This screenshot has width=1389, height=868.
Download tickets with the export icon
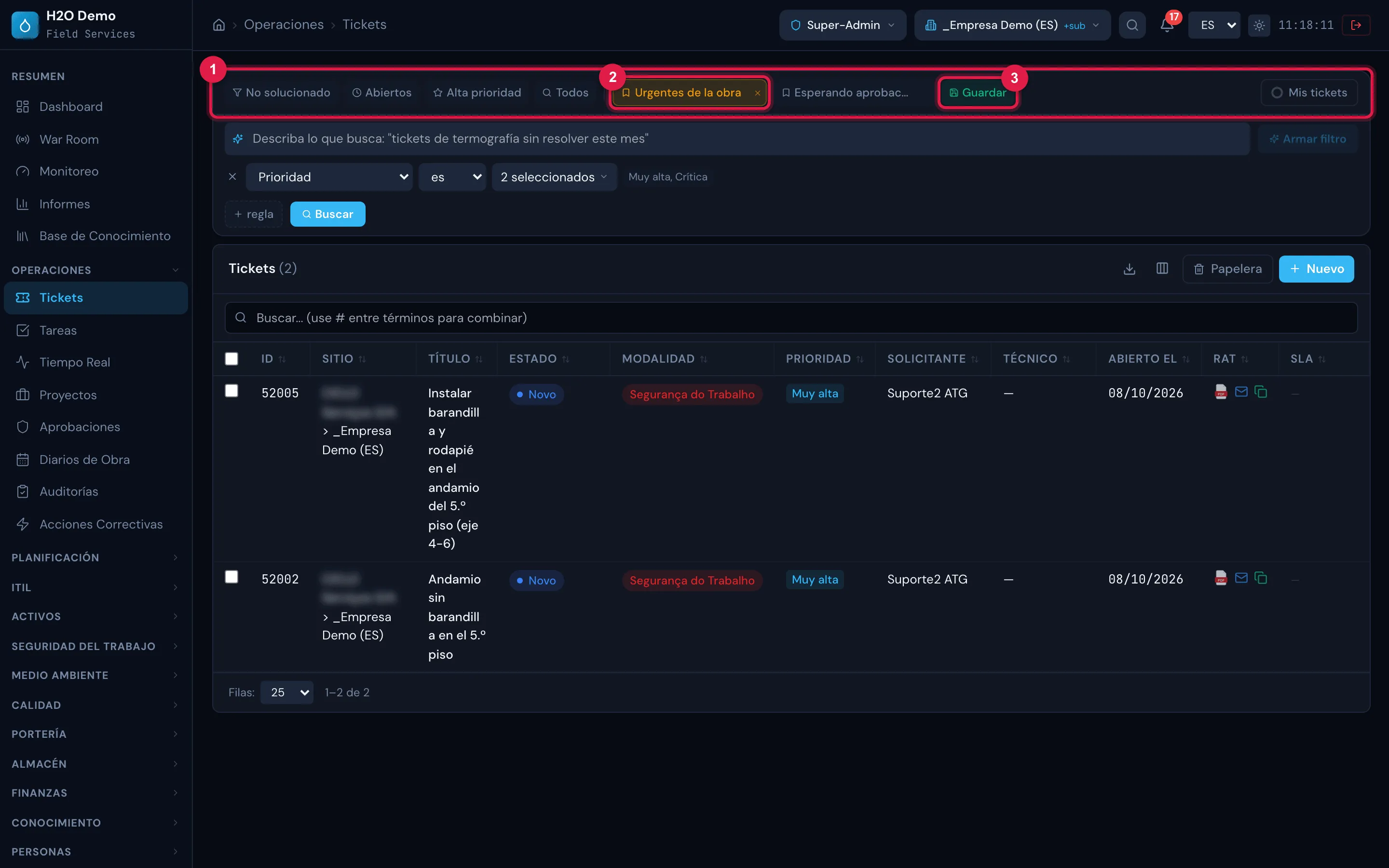pos(1129,269)
